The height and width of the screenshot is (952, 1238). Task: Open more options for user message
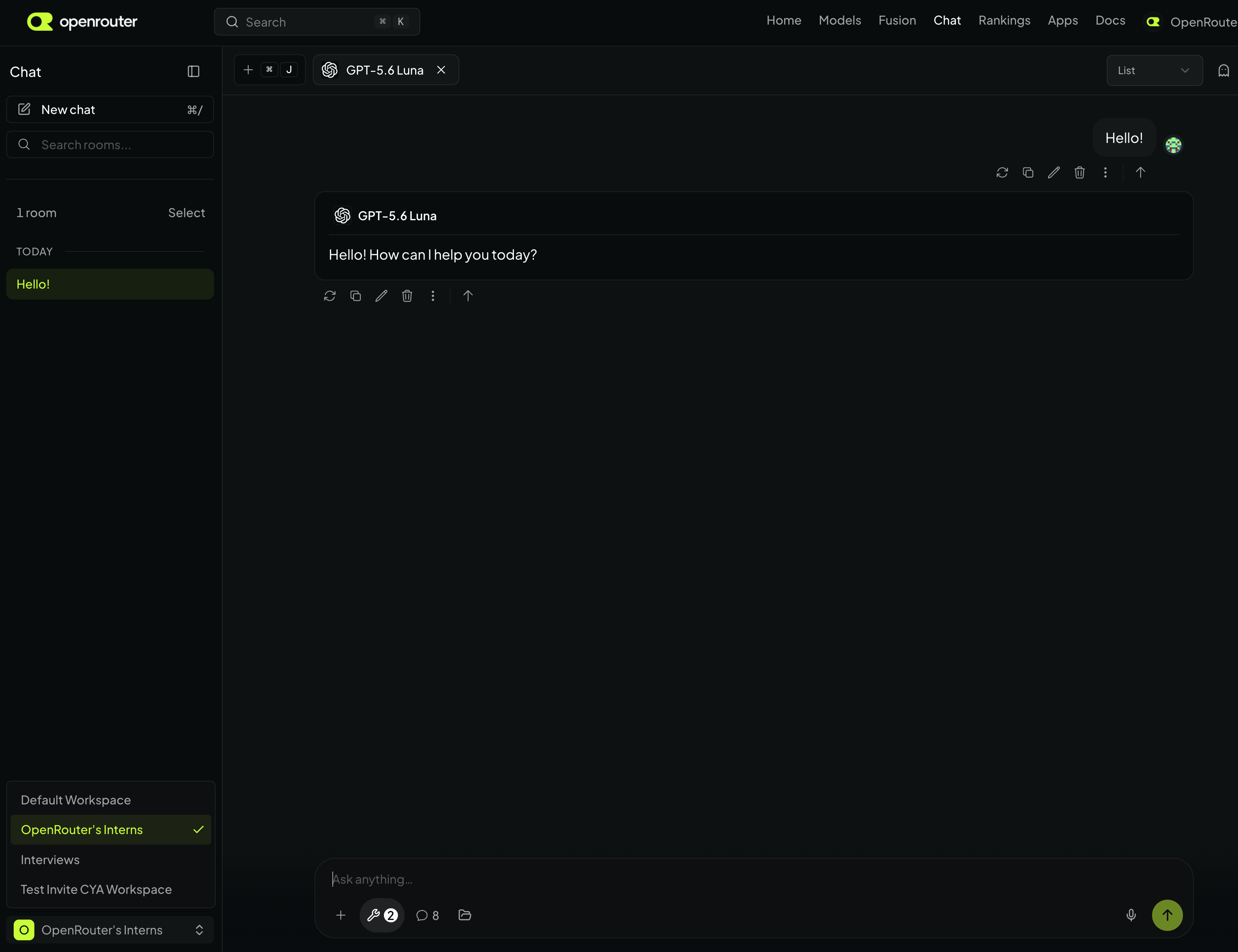click(x=1105, y=172)
